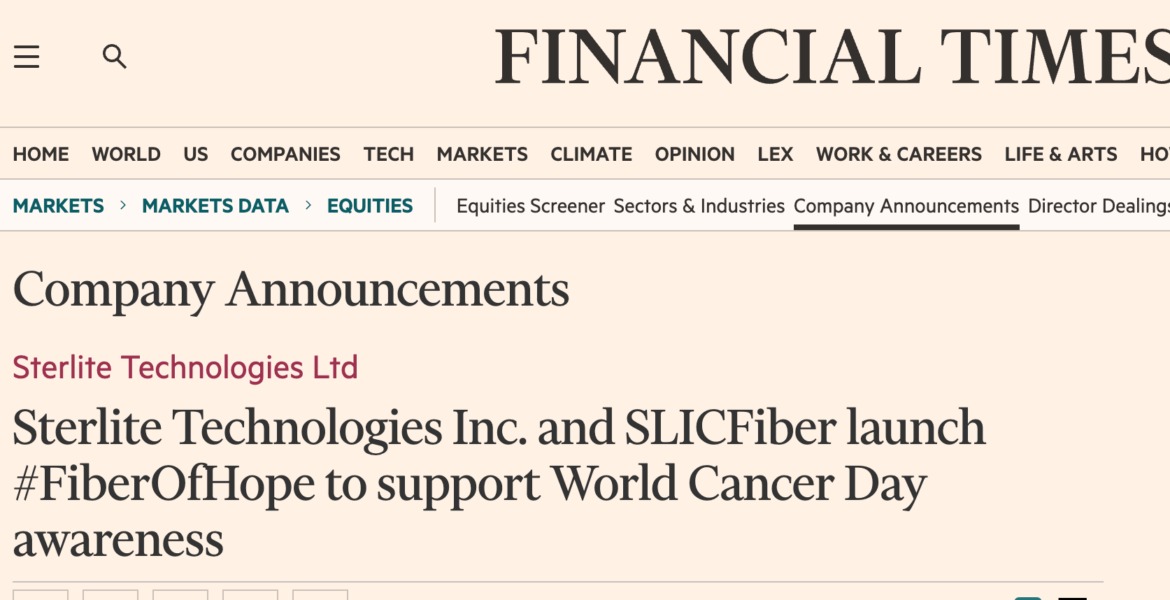The width and height of the screenshot is (1170, 600).
Task: Select LEX in the top navigation
Action: 775,154
